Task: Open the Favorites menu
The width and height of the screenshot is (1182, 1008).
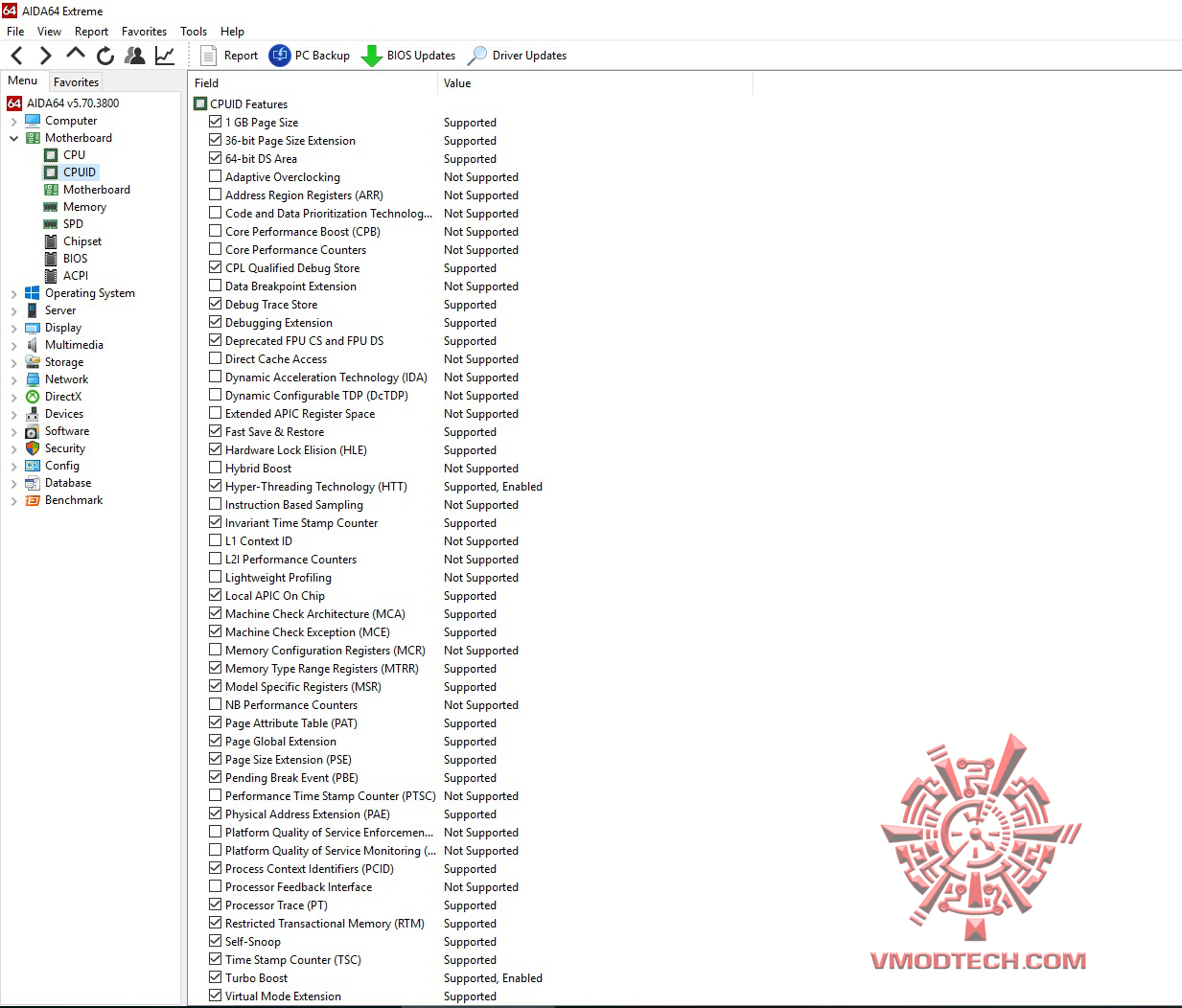Action: tap(144, 32)
